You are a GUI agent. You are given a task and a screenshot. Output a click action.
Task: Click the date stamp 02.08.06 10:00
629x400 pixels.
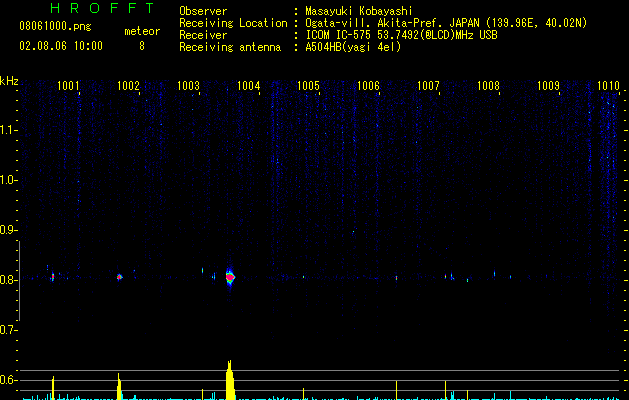coord(61,46)
